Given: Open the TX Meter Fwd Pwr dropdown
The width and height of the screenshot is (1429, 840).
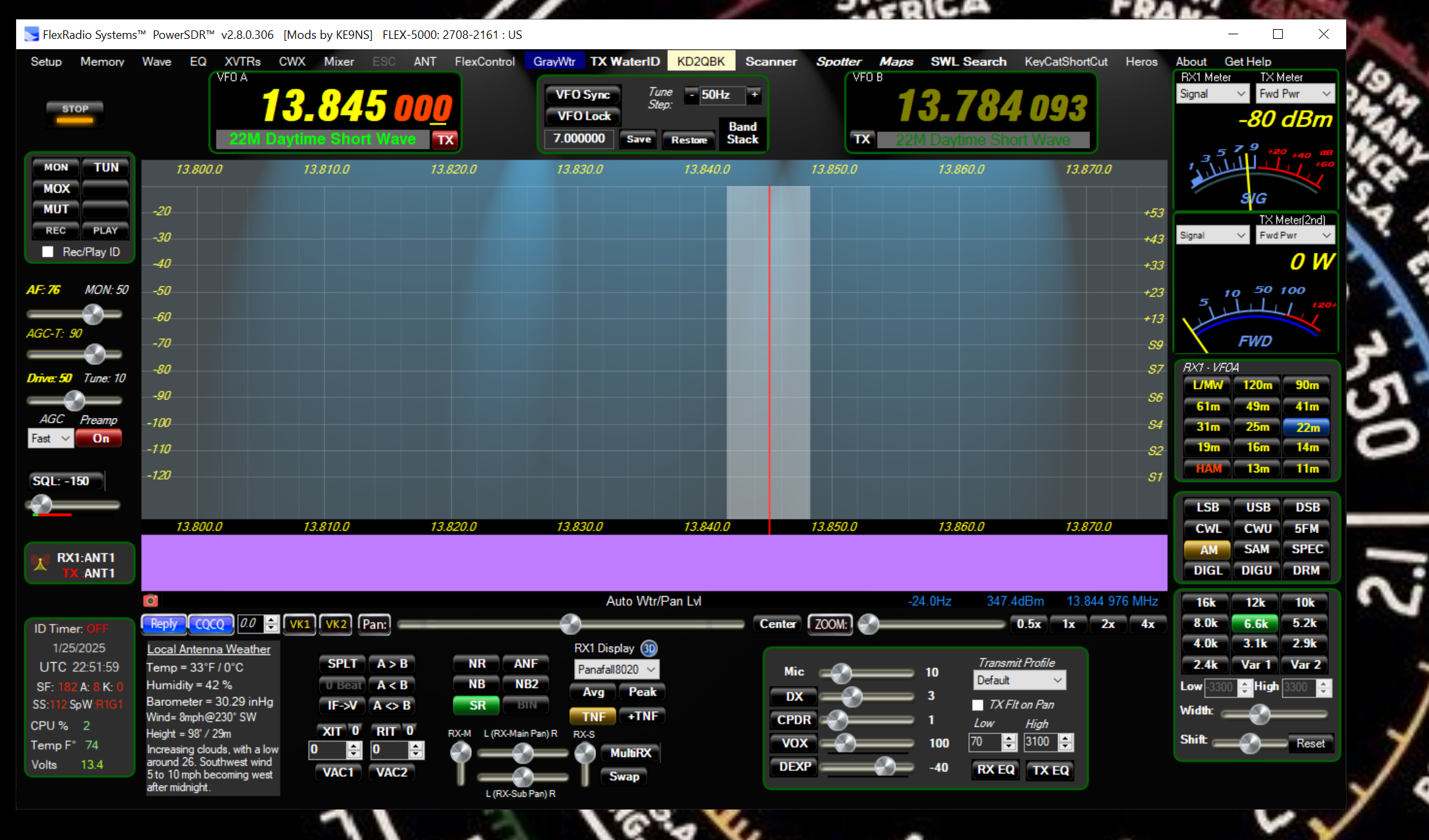Looking at the screenshot, I should pos(1295,93).
